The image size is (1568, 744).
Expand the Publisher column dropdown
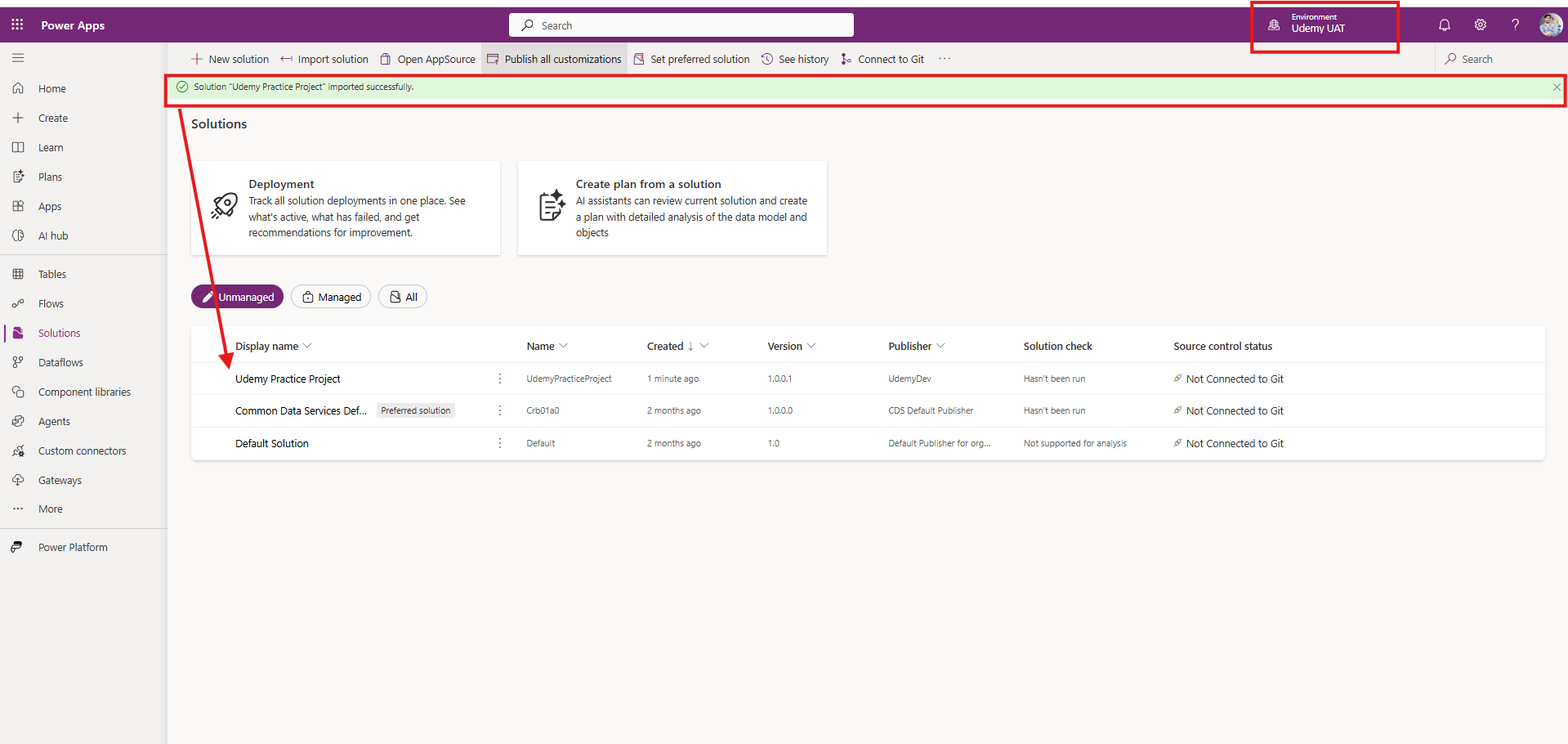[940, 346]
